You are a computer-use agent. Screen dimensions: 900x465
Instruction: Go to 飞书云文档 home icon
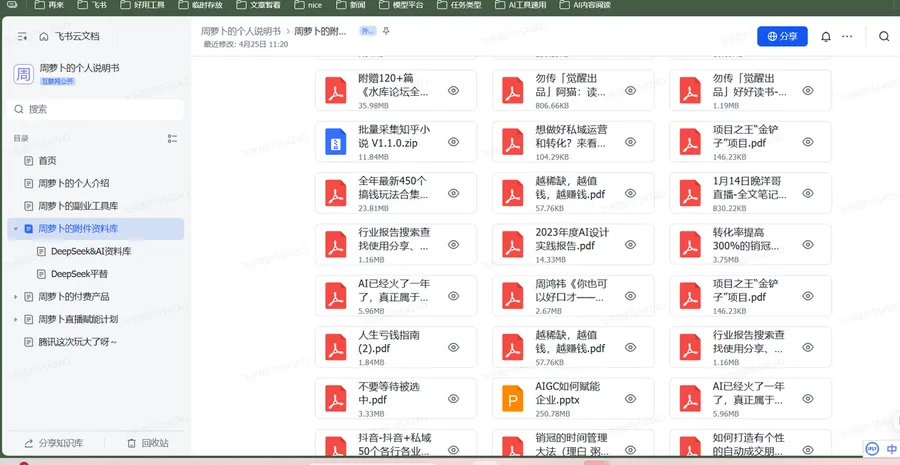(x=44, y=36)
